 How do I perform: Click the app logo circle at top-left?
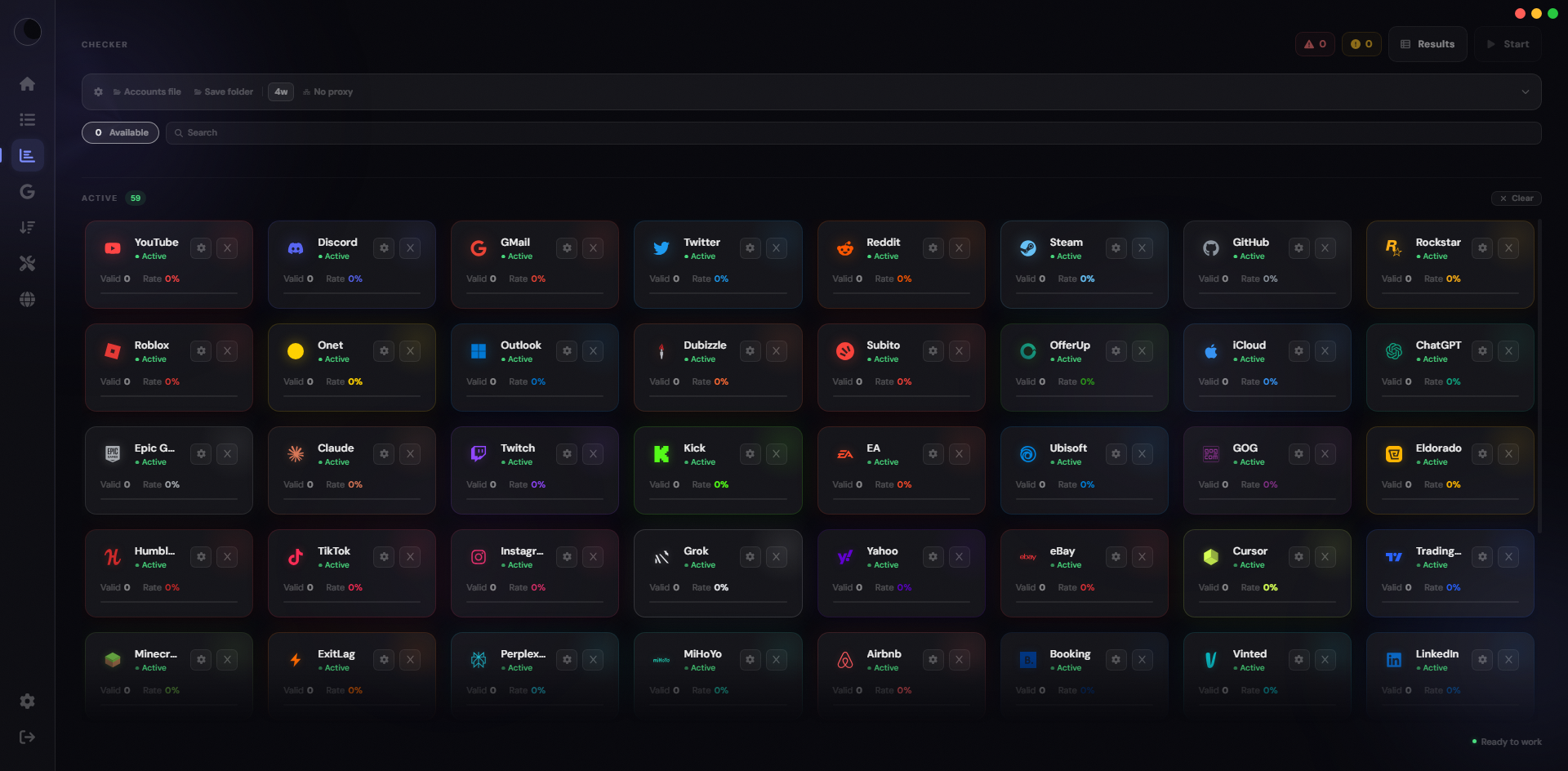coord(28,32)
